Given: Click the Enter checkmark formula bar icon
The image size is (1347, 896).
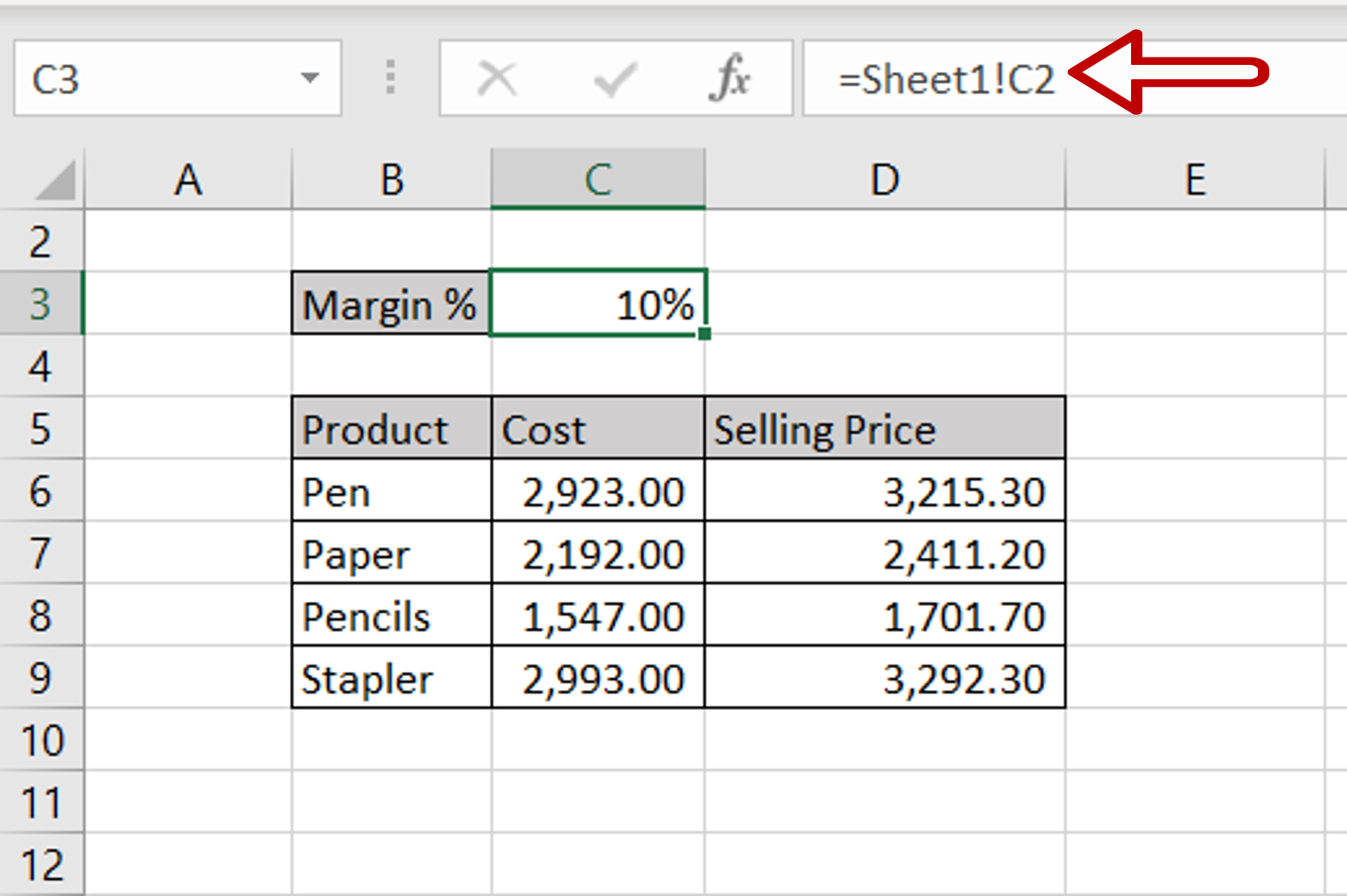Looking at the screenshot, I should coord(615,79).
